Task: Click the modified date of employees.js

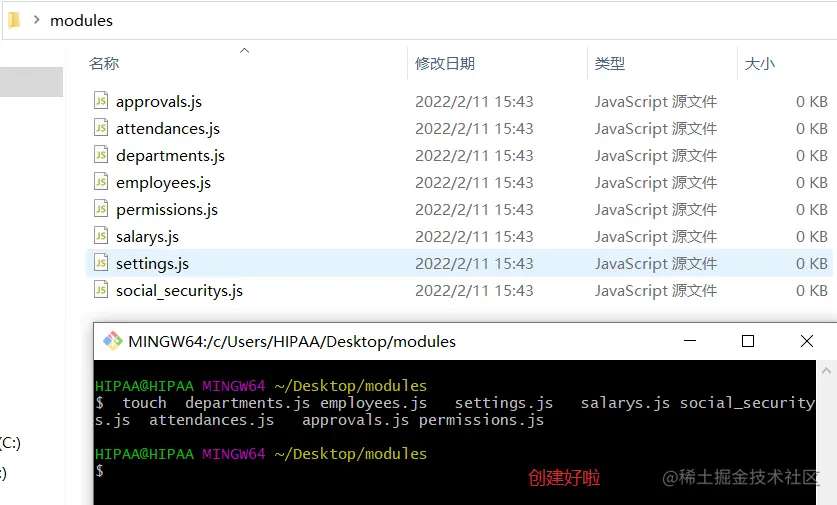Action: click(474, 183)
